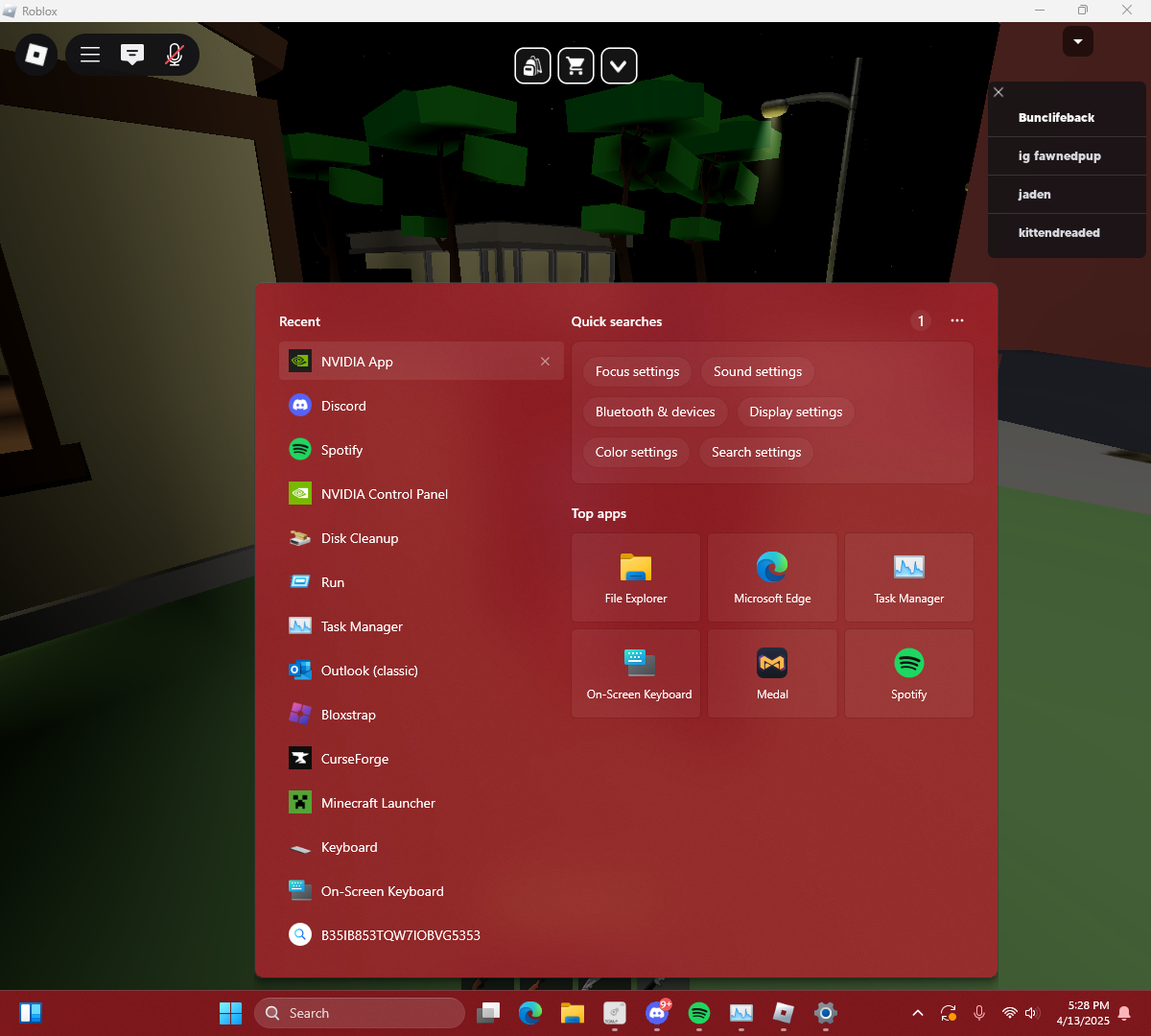
Task: Open the three-dots options menu in search panel
Action: pyautogui.click(x=957, y=321)
